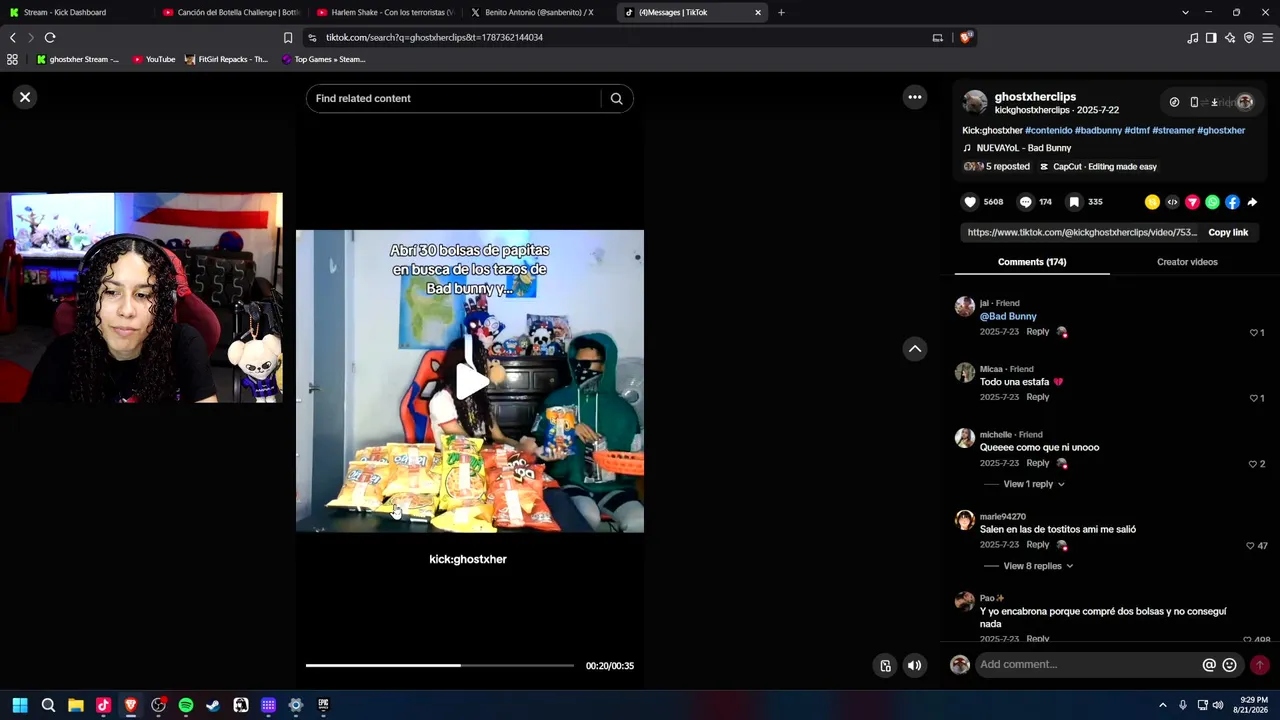1280x720 pixels.
Task: Open YouTube bookmark in bookmarks bar
Action: point(153,59)
